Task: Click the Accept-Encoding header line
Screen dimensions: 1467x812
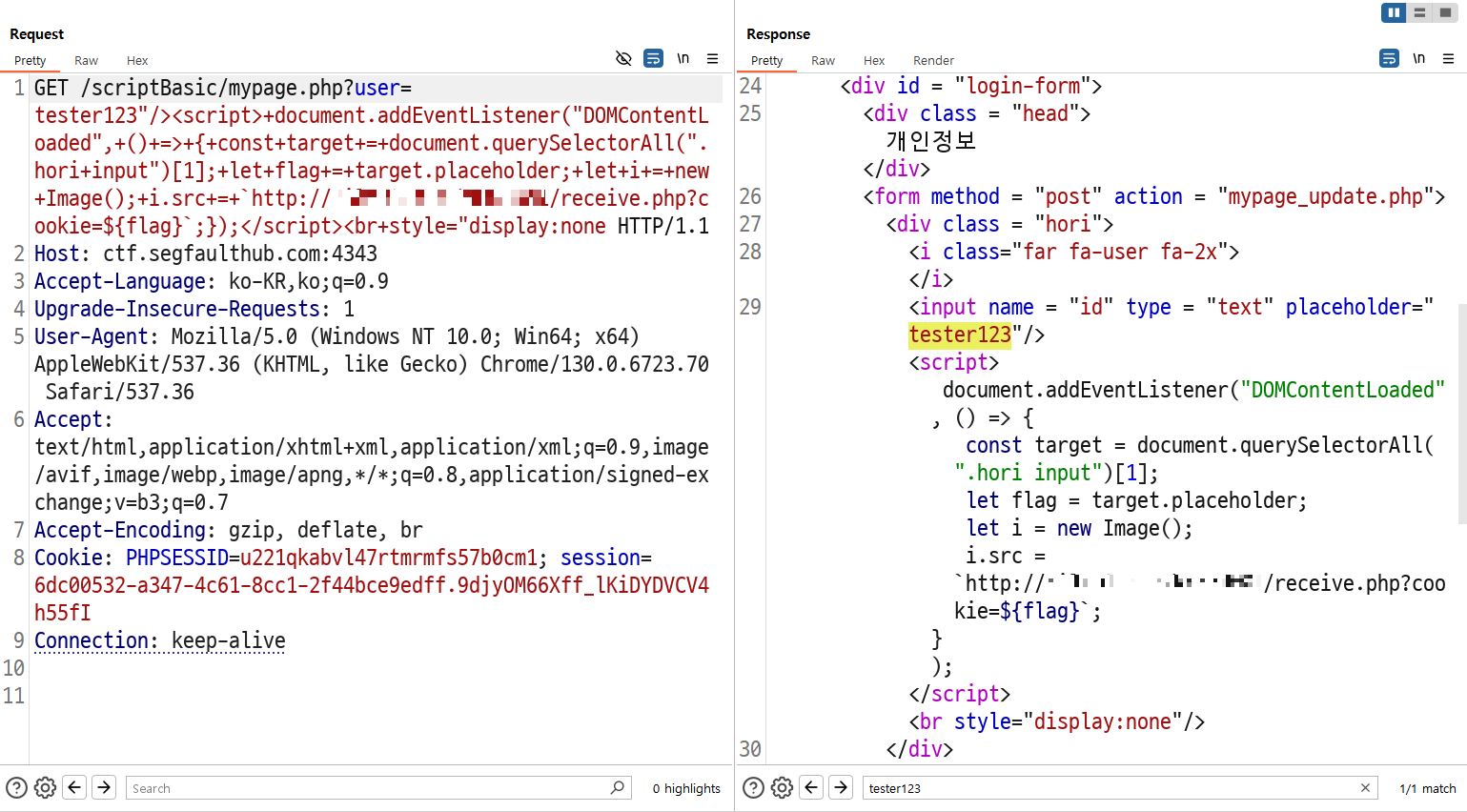Action: 229,530
